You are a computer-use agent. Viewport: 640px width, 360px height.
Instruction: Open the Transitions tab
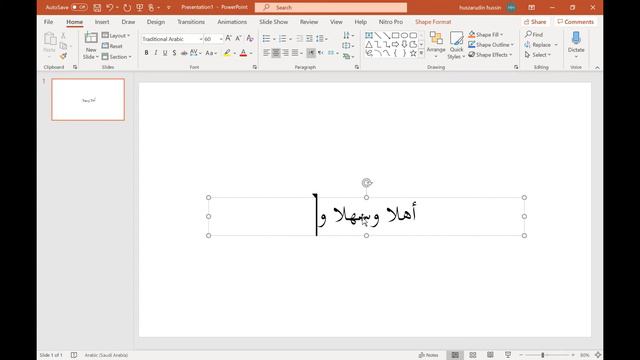(191, 22)
